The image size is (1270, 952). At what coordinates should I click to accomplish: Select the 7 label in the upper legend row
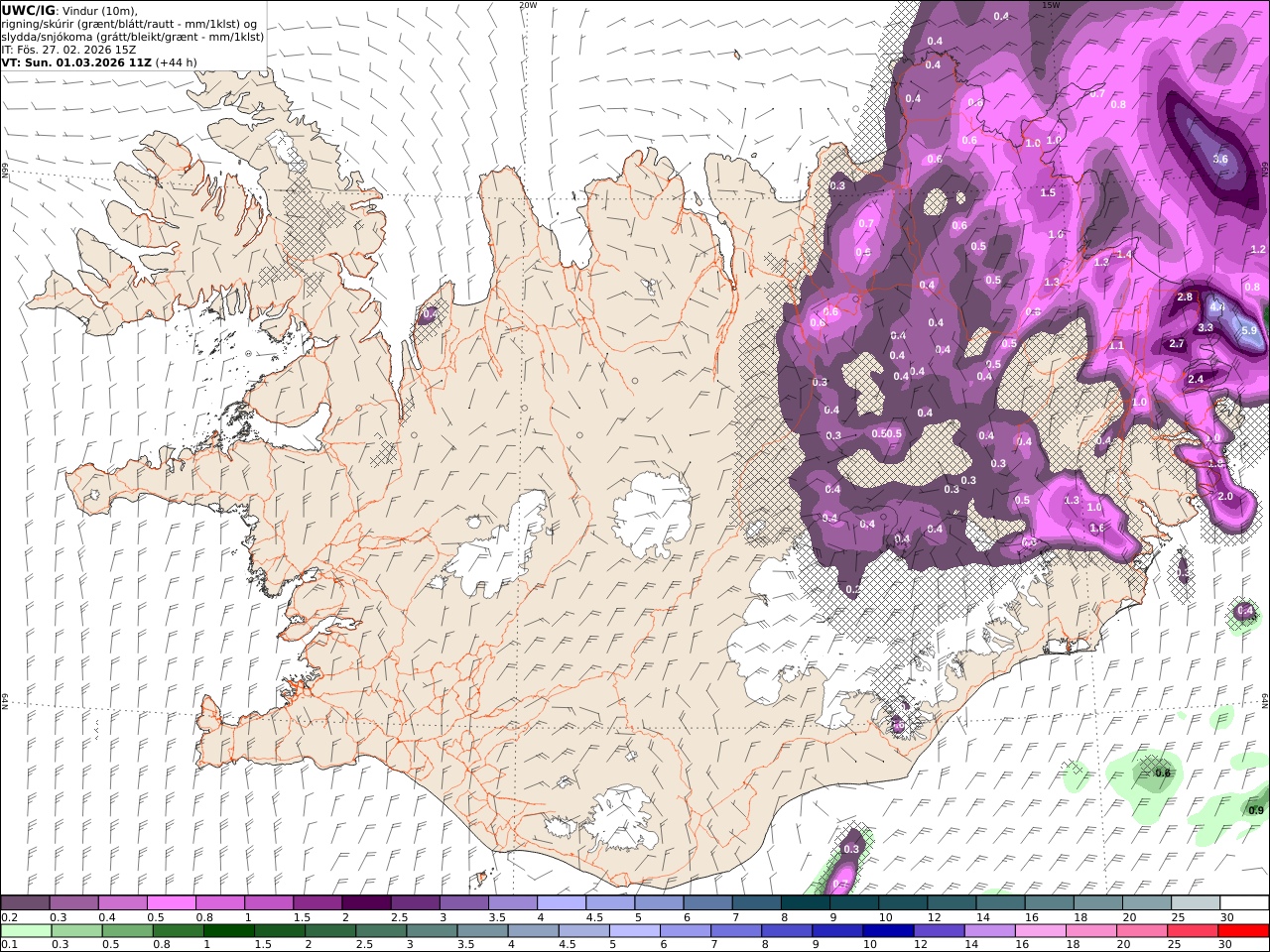[x=736, y=917]
